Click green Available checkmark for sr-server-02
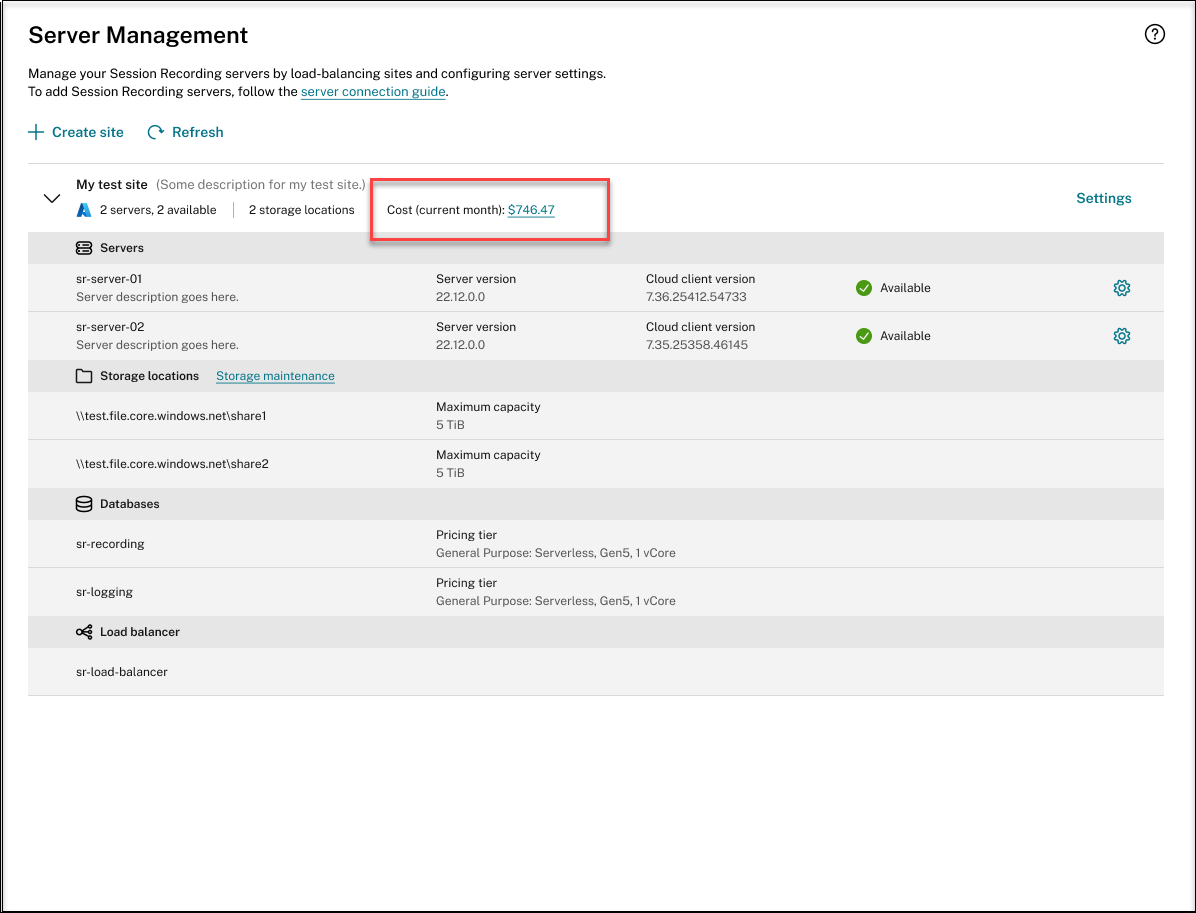The width and height of the screenshot is (1196, 913). (x=864, y=336)
